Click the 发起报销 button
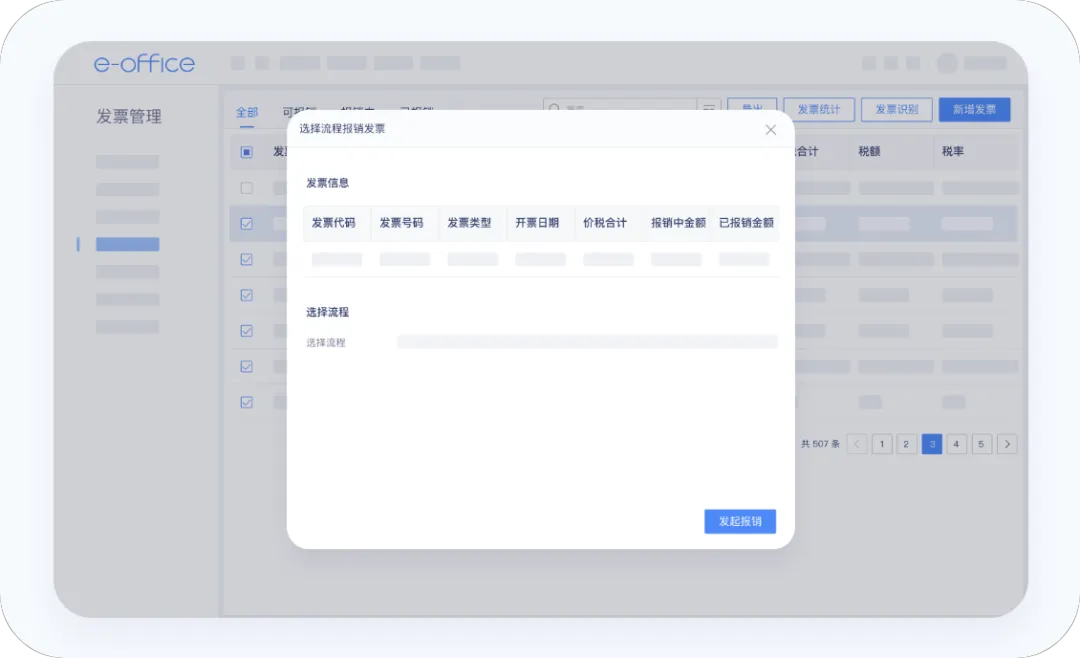The width and height of the screenshot is (1080, 658). [740, 522]
